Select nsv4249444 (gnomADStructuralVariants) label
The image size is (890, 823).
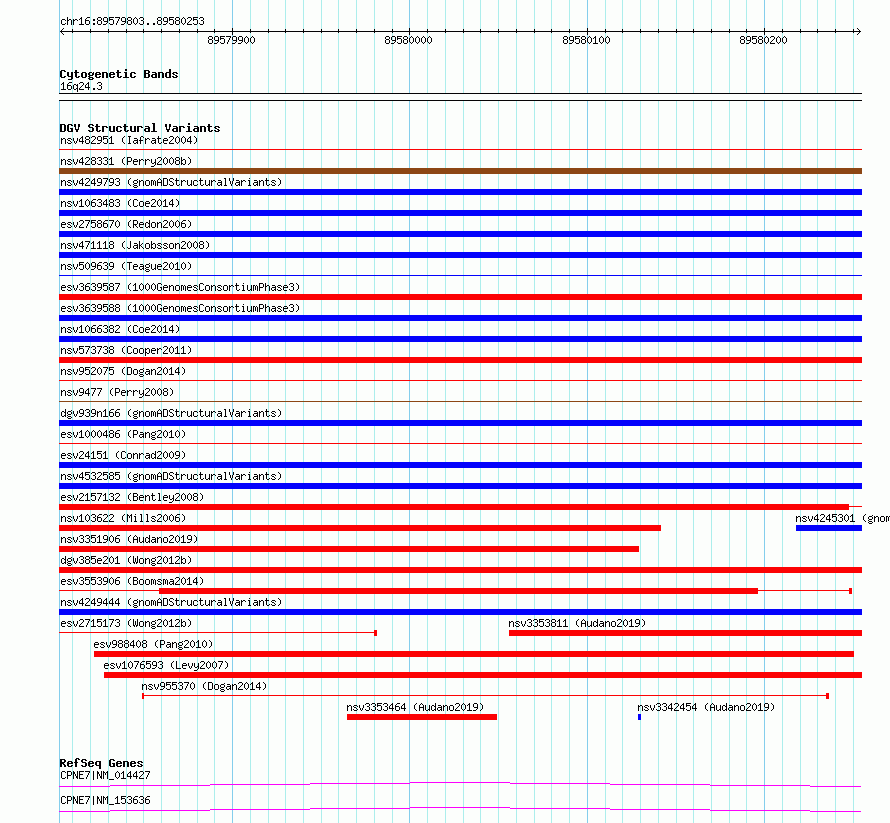[171, 602]
